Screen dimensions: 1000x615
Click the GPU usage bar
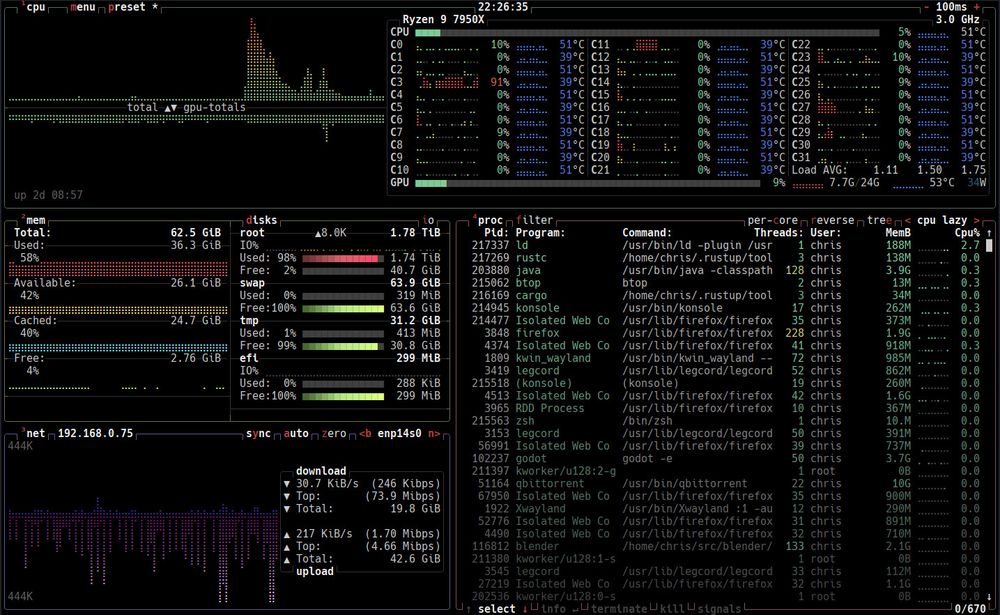(x=587, y=183)
